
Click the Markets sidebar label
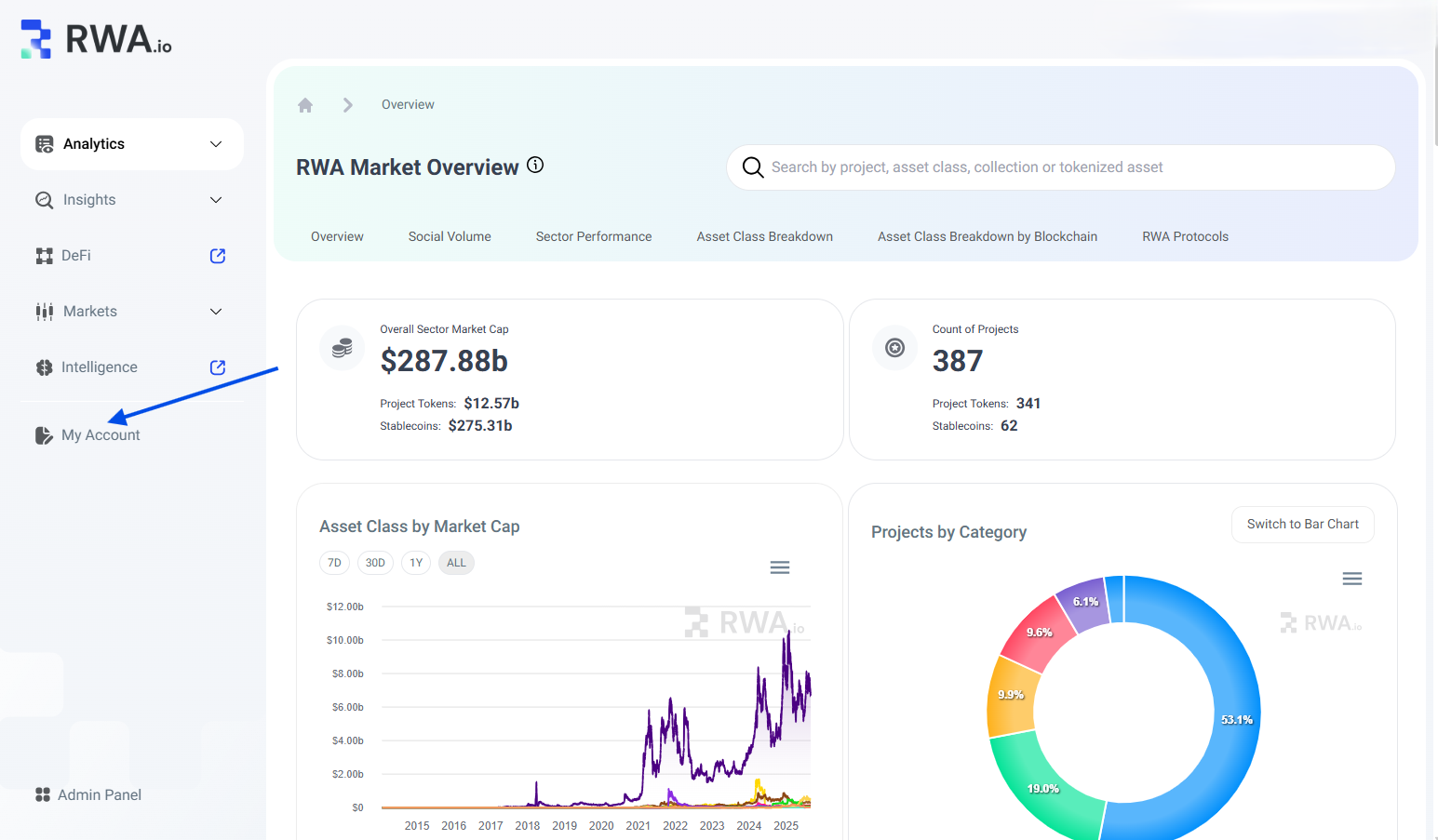[90, 312]
